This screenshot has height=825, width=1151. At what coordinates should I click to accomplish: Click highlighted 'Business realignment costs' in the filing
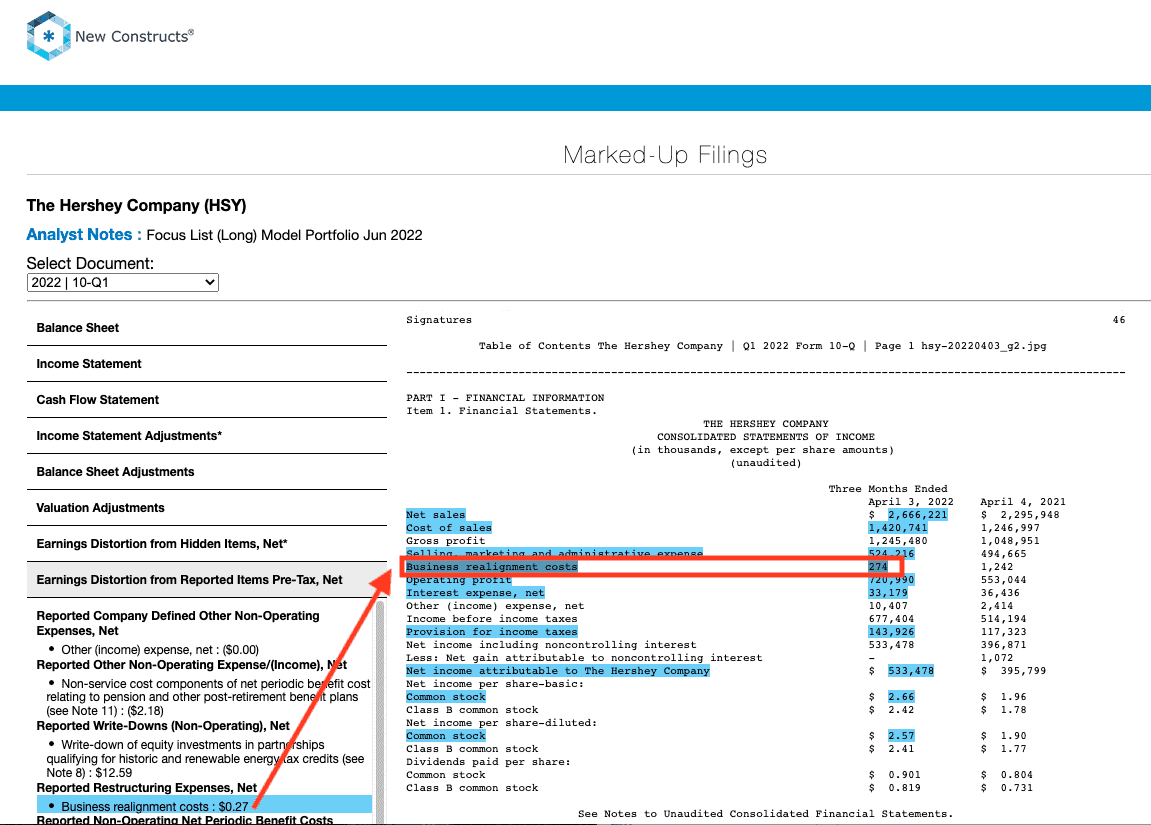click(x=492, y=567)
